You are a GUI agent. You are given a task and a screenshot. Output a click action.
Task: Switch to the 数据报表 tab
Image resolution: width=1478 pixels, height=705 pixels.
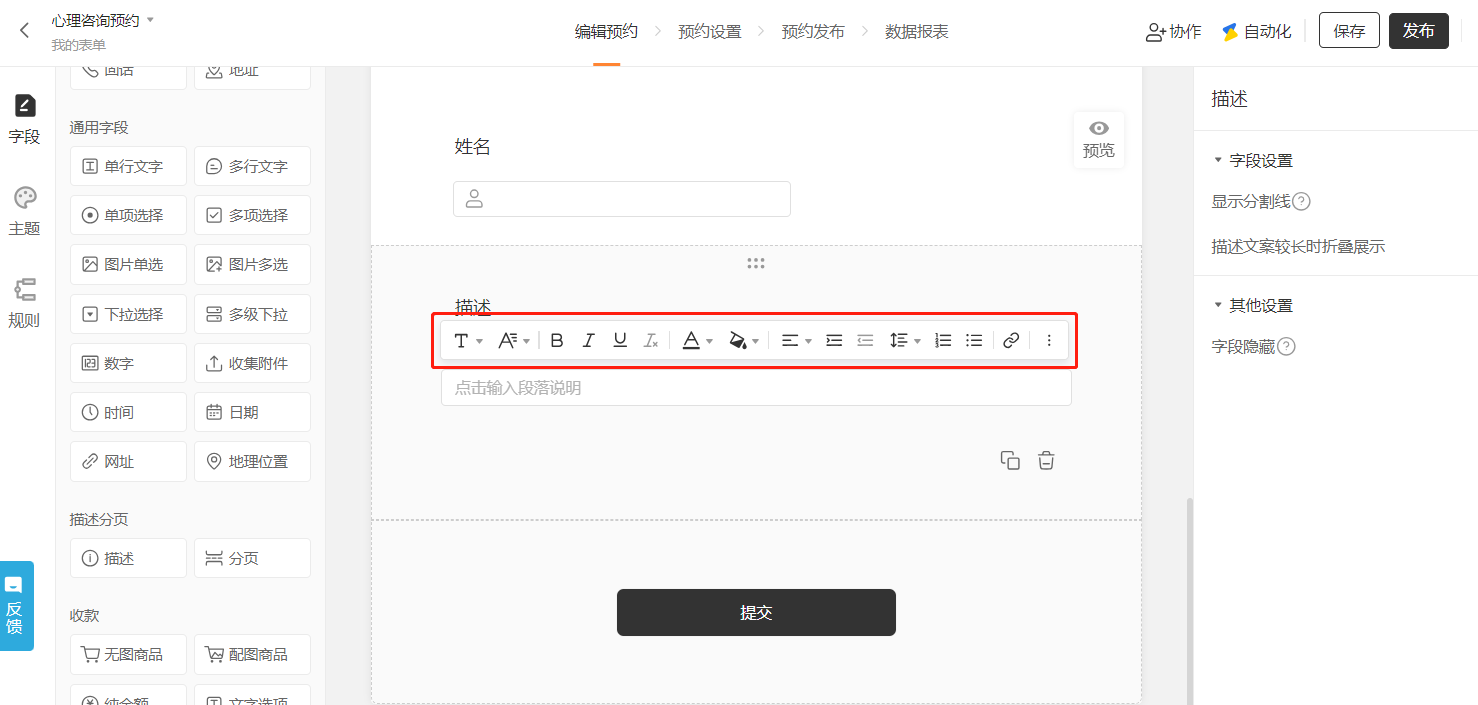click(x=917, y=32)
